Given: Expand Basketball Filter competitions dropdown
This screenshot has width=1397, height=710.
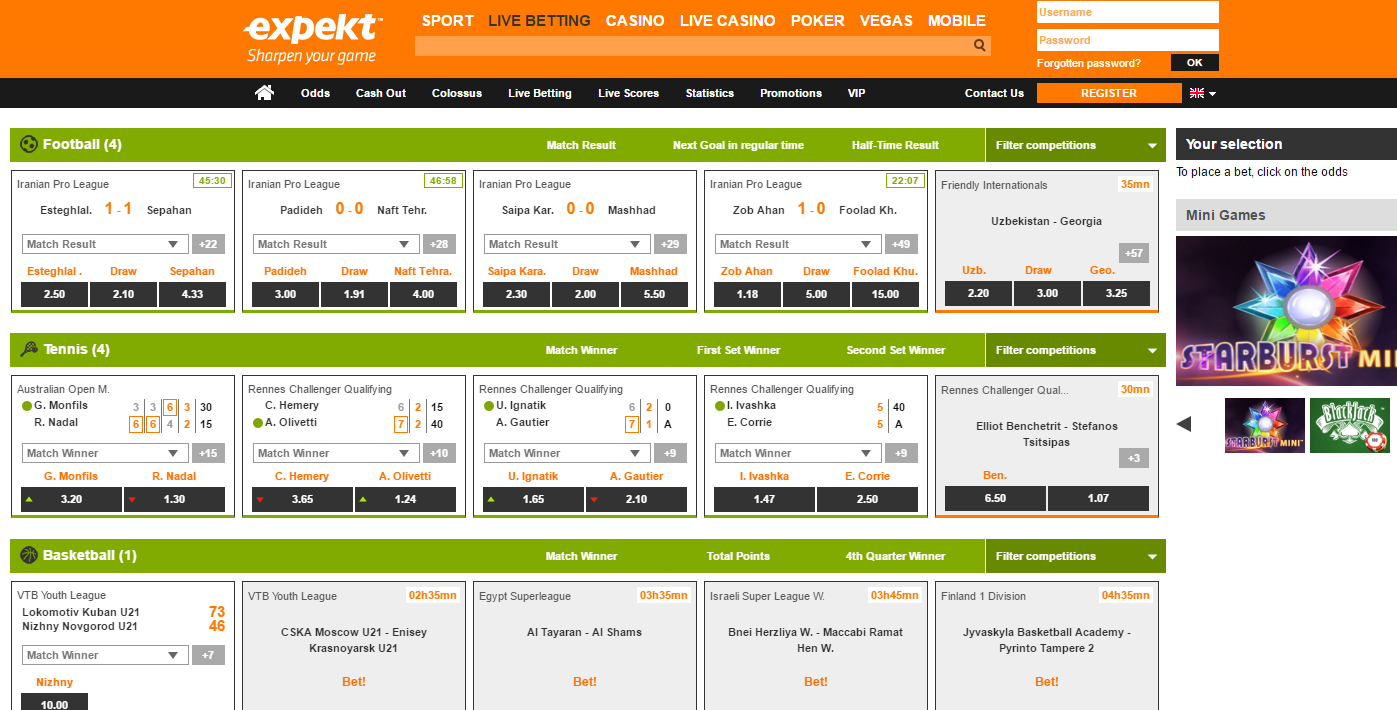Looking at the screenshot, I should click(x=1075, y=556).
